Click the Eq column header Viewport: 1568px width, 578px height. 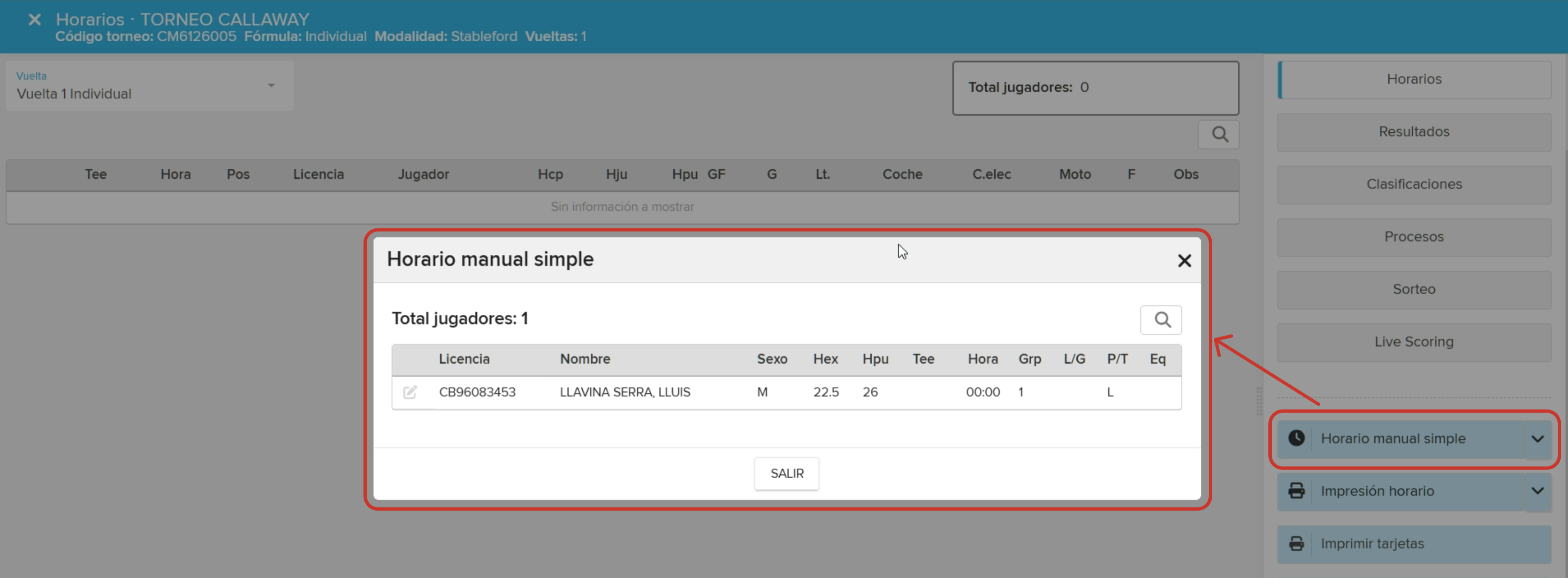coord(1157,359)
